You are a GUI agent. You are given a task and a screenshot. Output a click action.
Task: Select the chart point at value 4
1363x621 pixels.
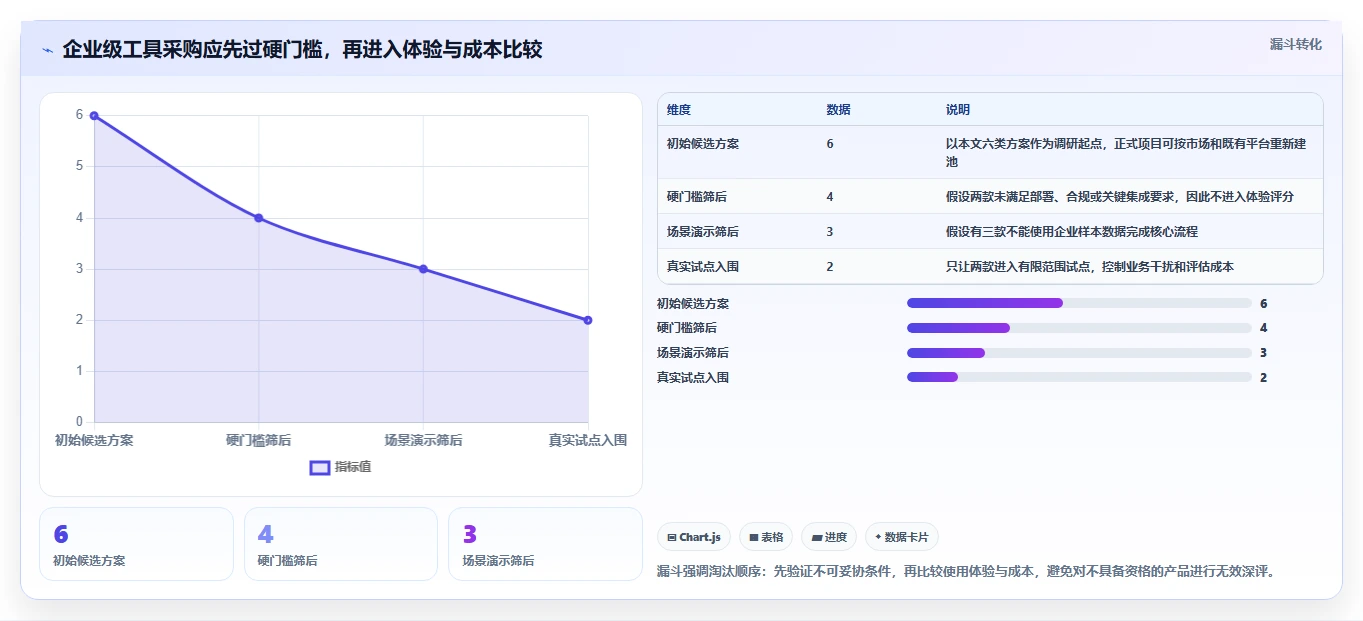(258, 218)
